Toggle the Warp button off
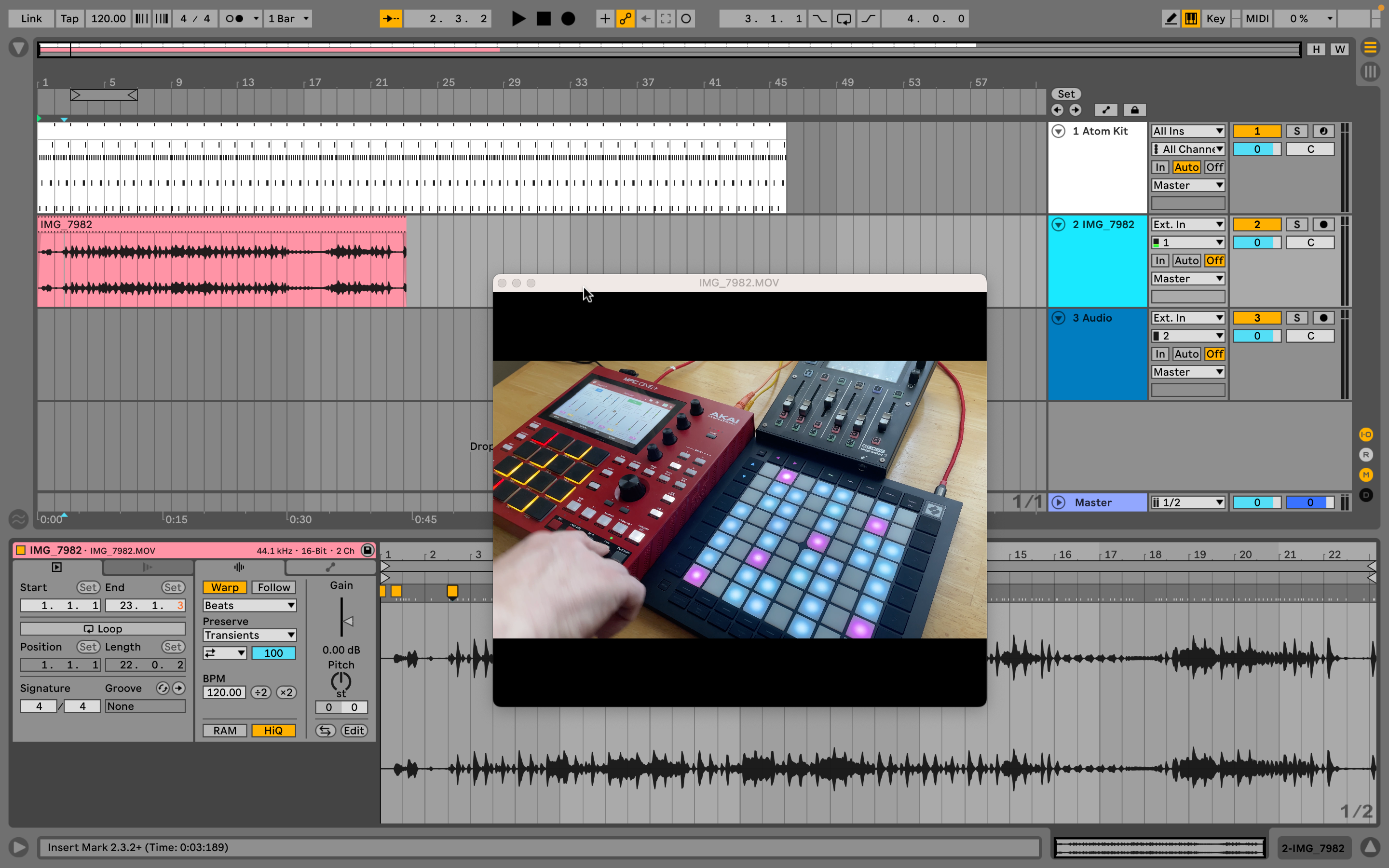The image size is (1389, 868). coord(224,587)
